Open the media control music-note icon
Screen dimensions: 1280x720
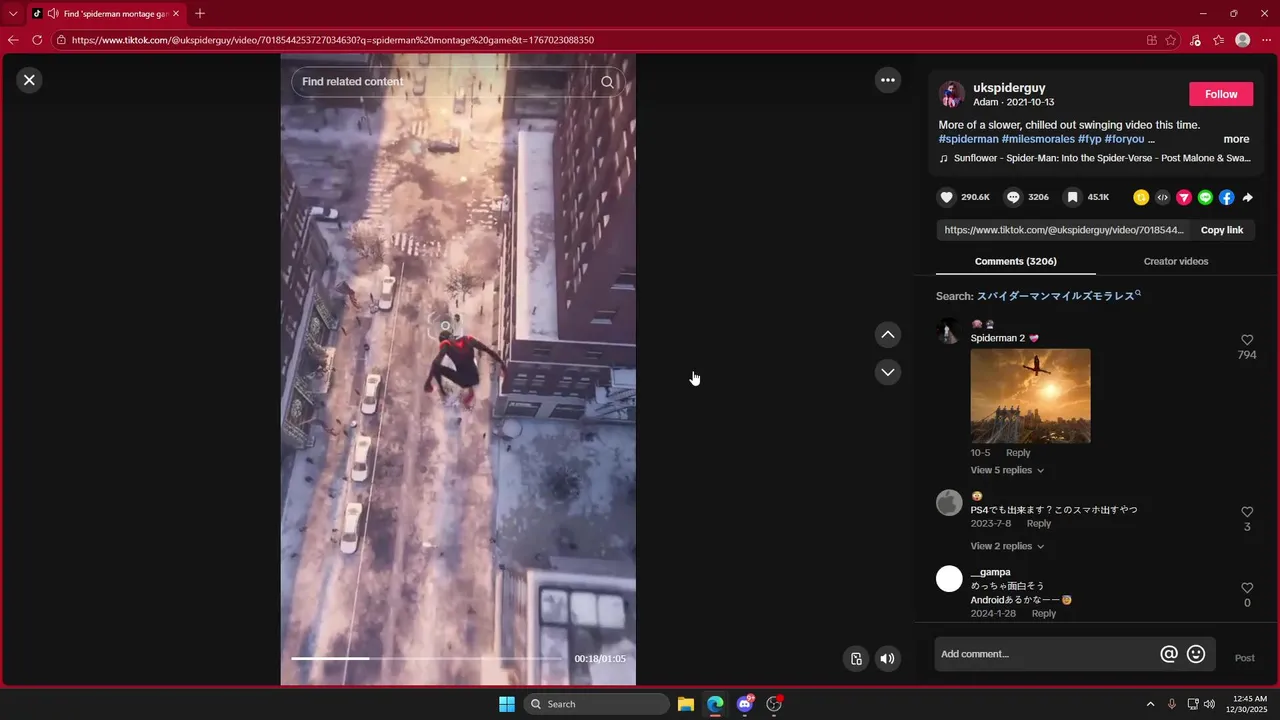1195,40
